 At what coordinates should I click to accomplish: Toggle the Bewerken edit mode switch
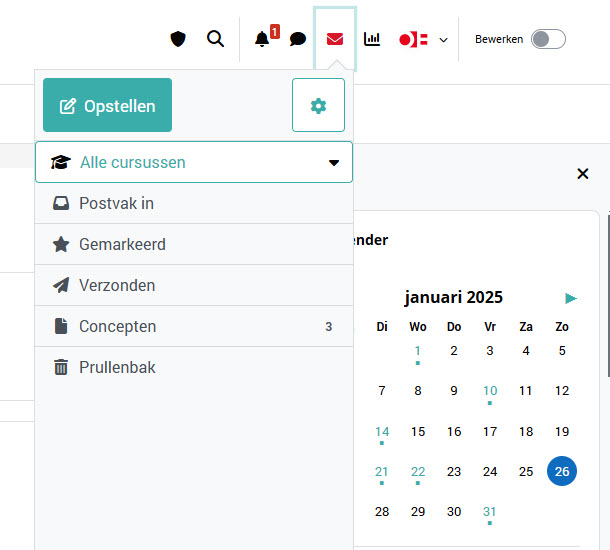click(548, 39)
